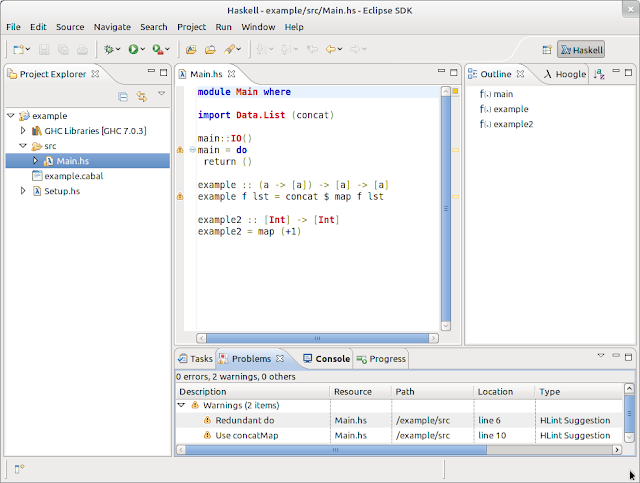This screenshot has height=483, width=640.
Task: Sort Problems by the Description column header
Action: coord(253,392)
